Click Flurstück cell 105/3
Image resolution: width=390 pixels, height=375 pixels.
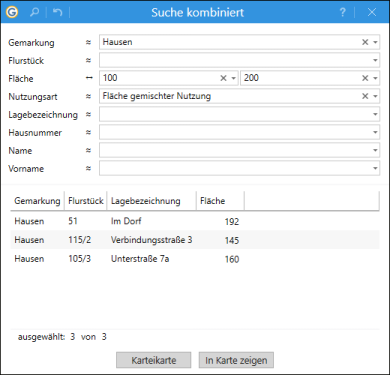point(80,259)
